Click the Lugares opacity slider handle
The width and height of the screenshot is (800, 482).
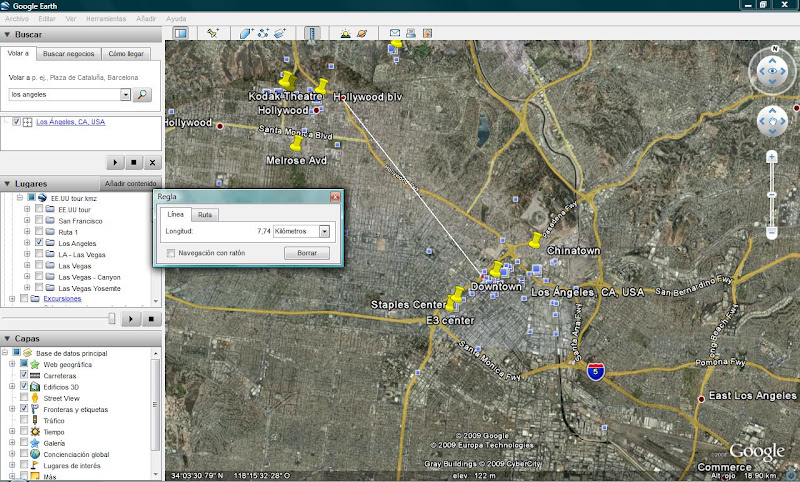[111, 319]
